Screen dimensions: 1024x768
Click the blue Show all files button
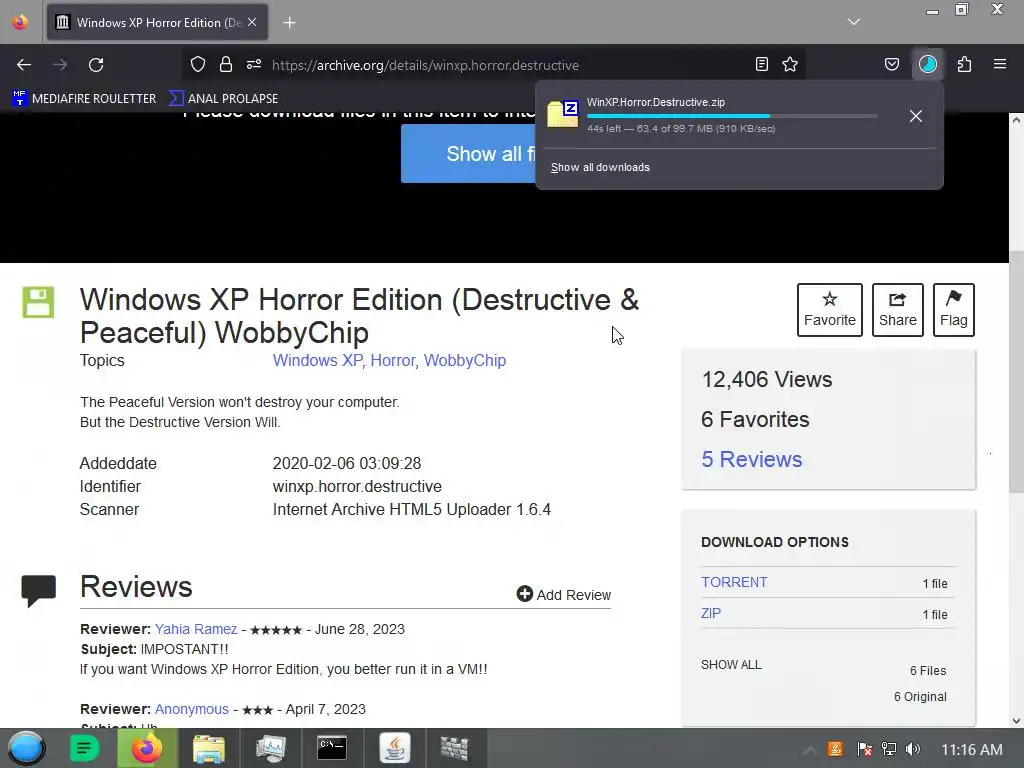pyautogui.click(x=469, y=154)
